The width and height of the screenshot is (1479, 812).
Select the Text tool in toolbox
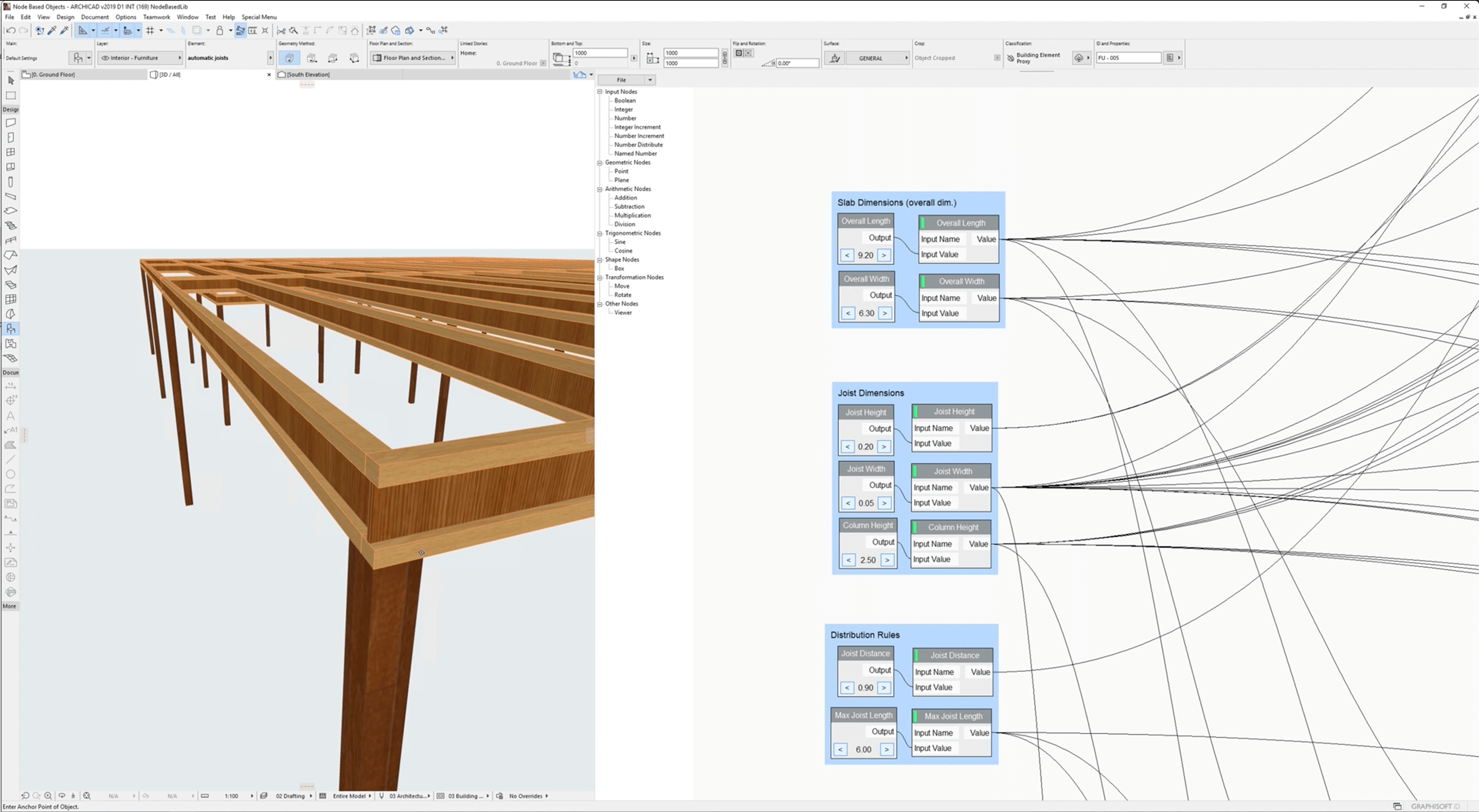[10, 415]
